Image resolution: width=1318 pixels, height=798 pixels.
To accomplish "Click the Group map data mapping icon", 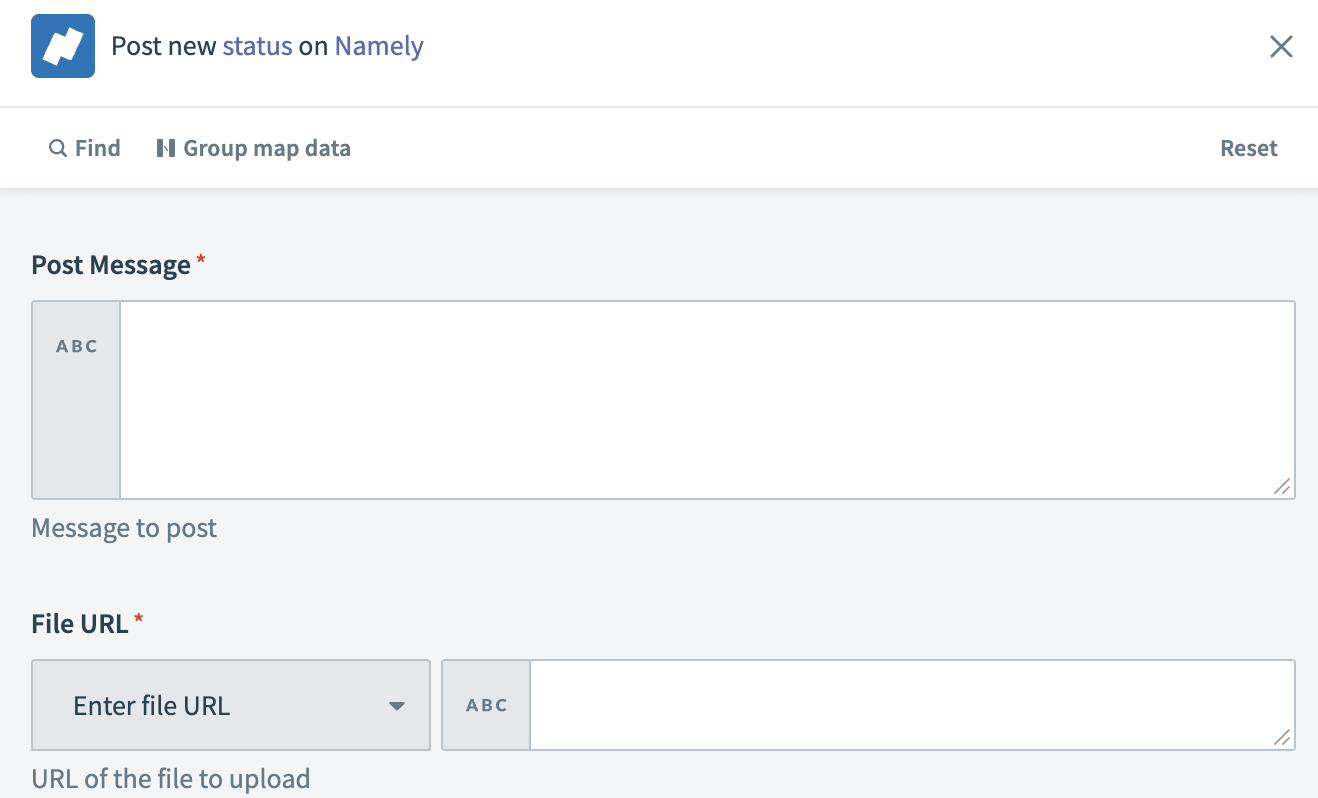I will click(166, 147).
